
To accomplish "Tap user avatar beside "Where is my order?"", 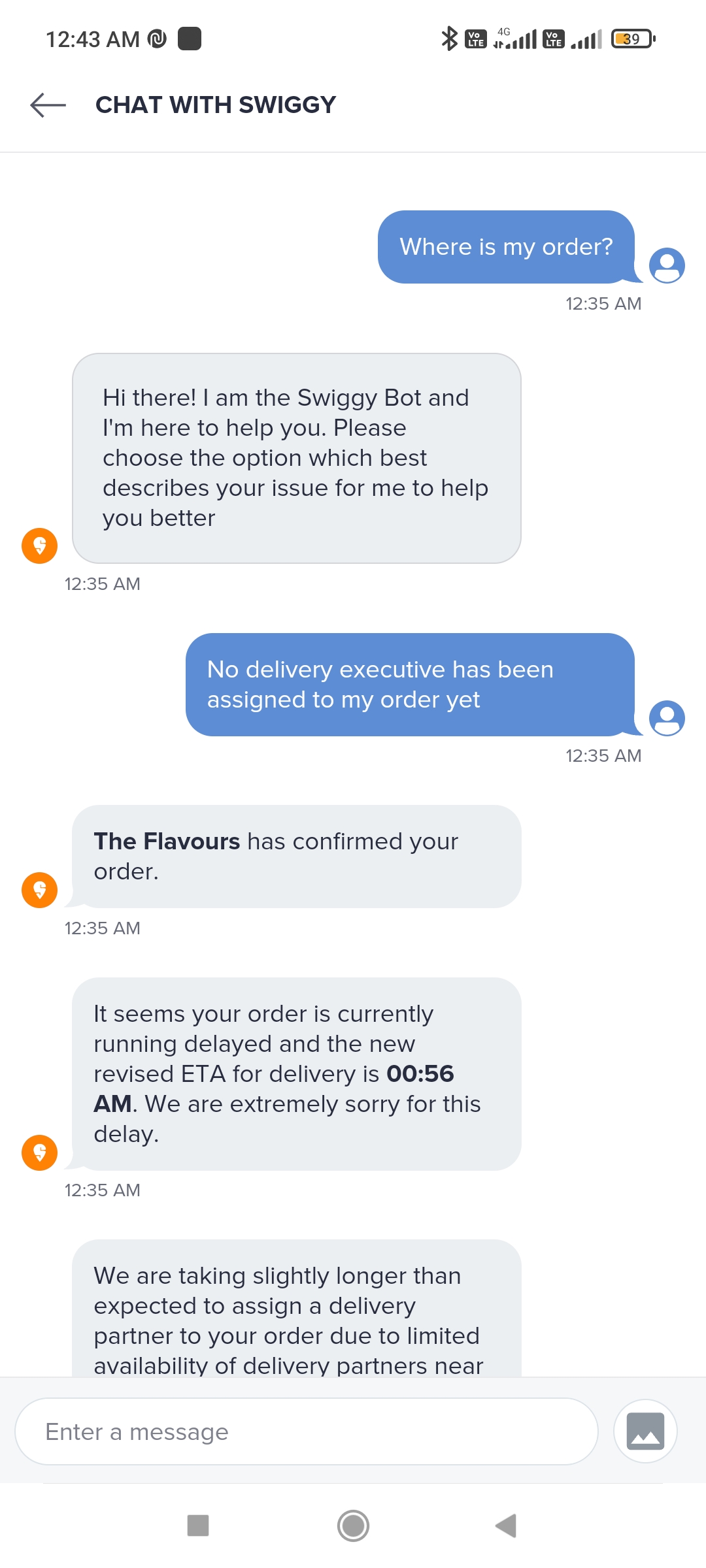I will coord(667,265).
